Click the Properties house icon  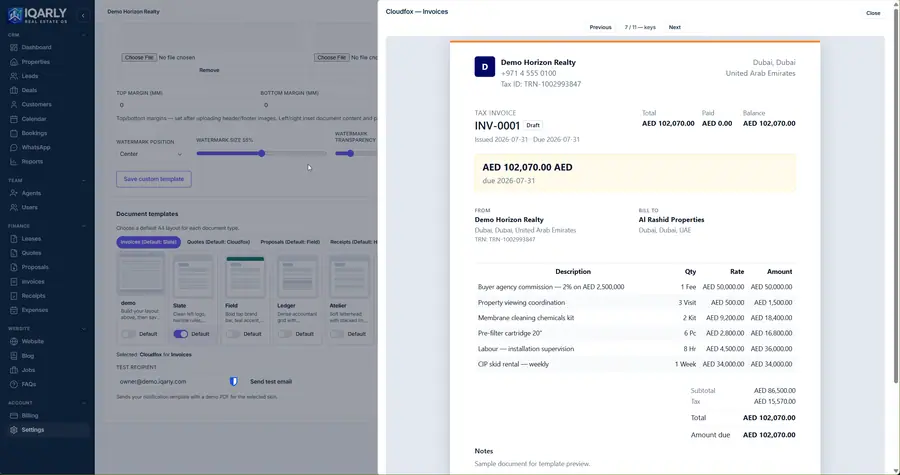[14, 62]
